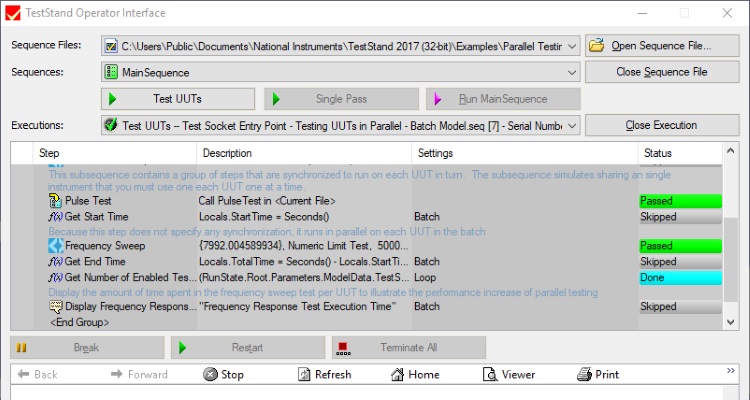Click the red stop icon on Terminate All
The width and height of the screenshot is (750, 400).
pyautogui.click(x=343, y=348)
